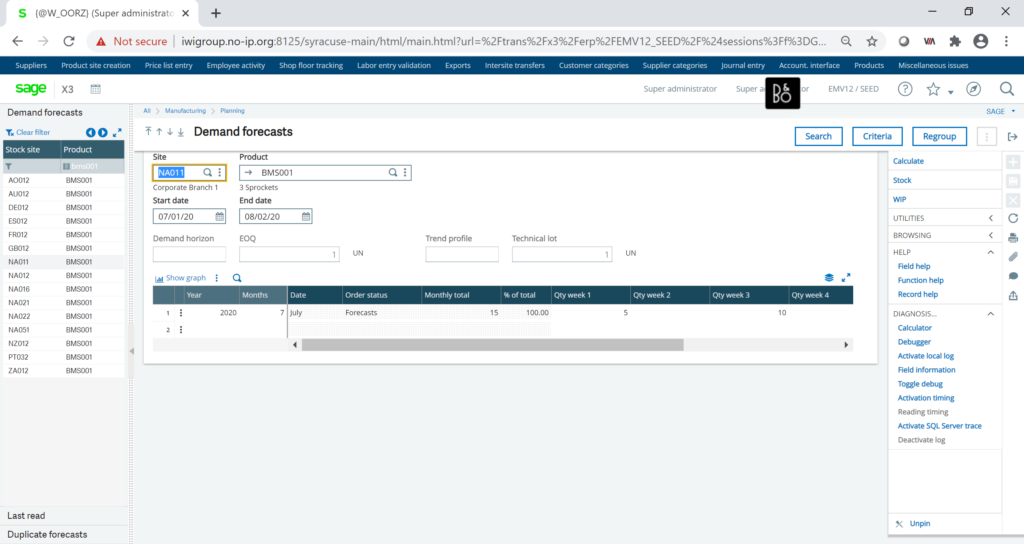Reload the browser page
1024x544 pixels.
(69, 41)
